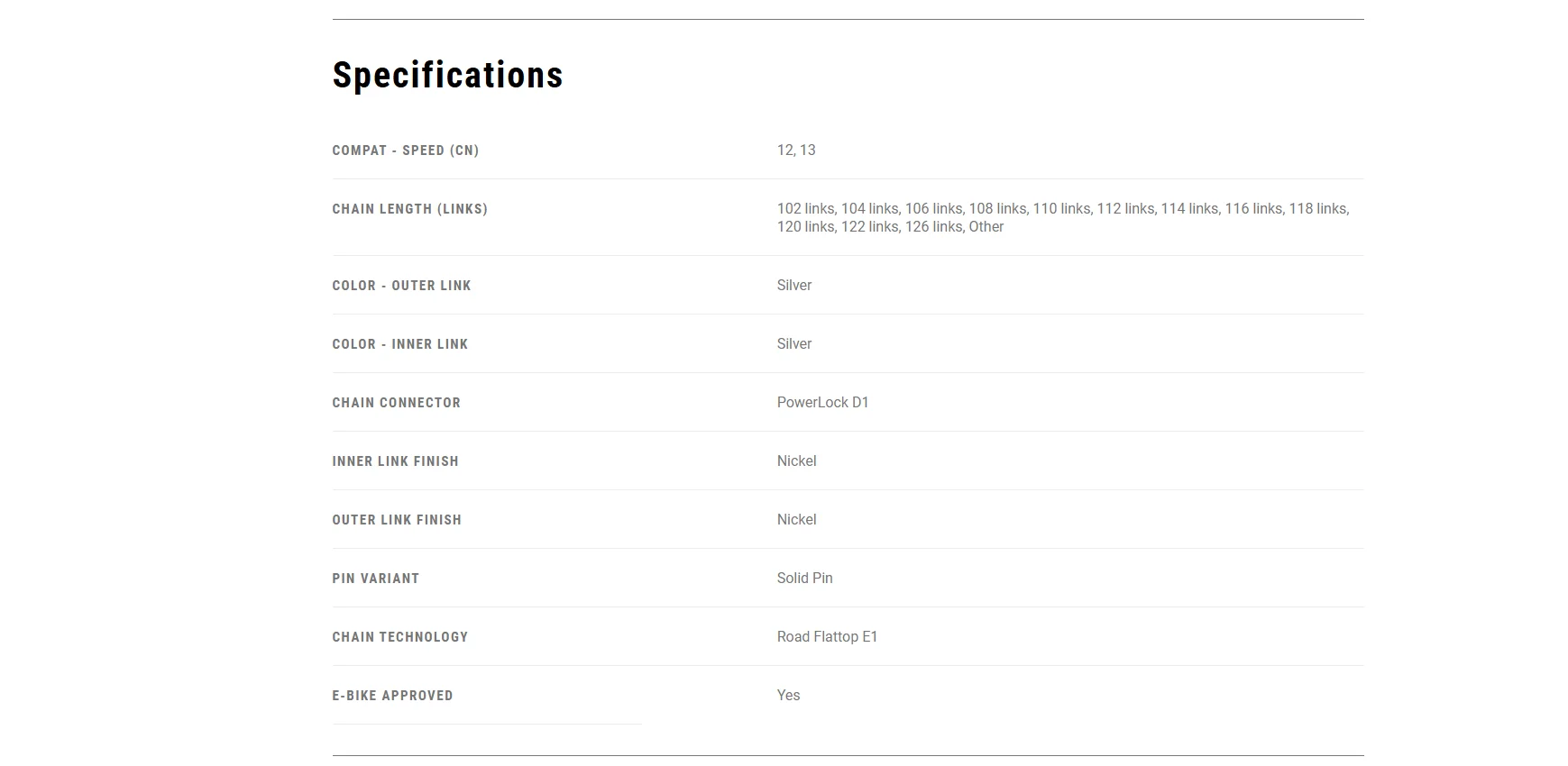1568x766 pixels.
Task: Select the Specifications heading
Action: tap(447, 76)
